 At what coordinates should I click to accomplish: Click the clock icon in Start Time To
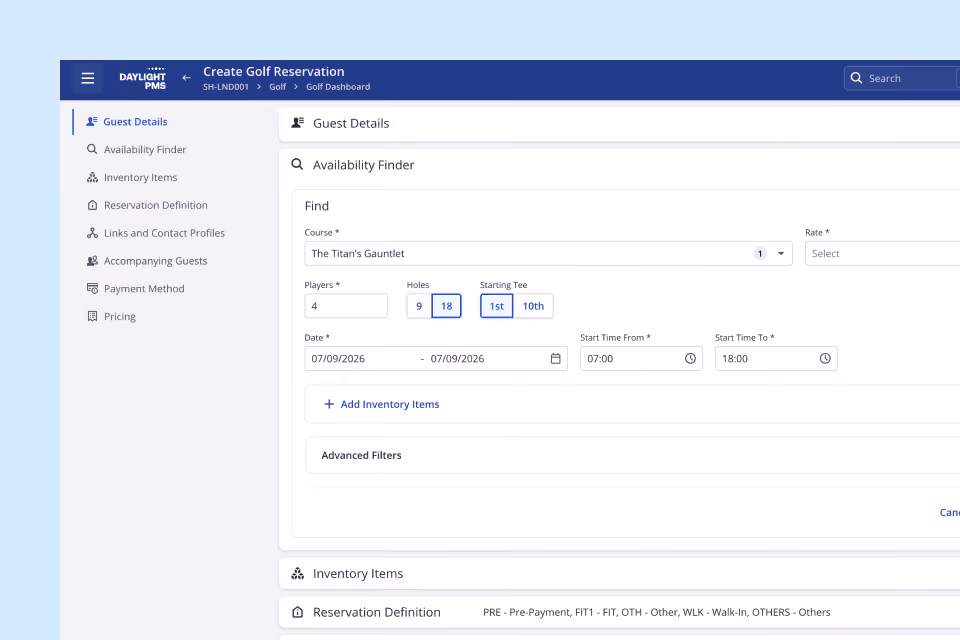825,359
